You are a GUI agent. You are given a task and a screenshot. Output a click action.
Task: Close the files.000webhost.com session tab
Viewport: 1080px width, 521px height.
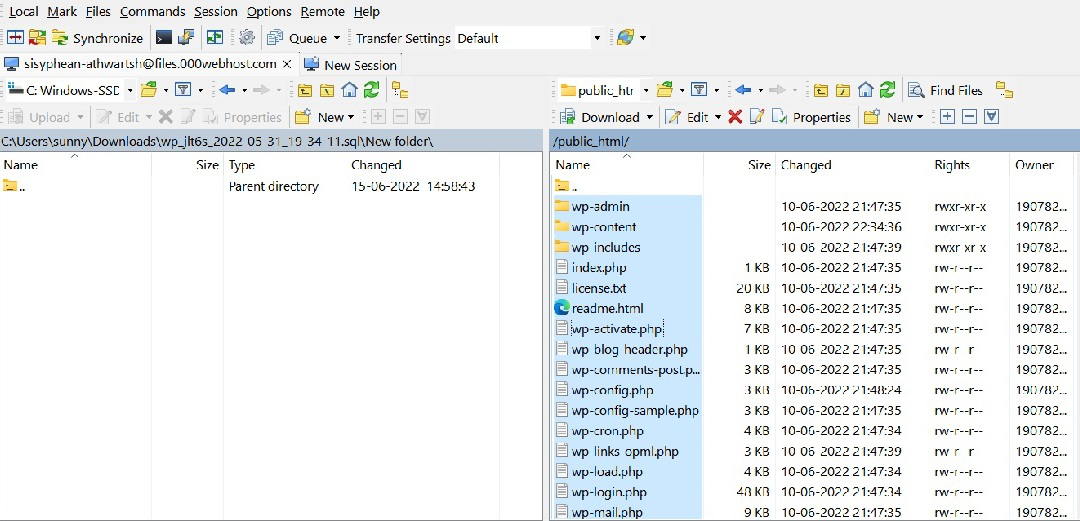click(287, 64)
